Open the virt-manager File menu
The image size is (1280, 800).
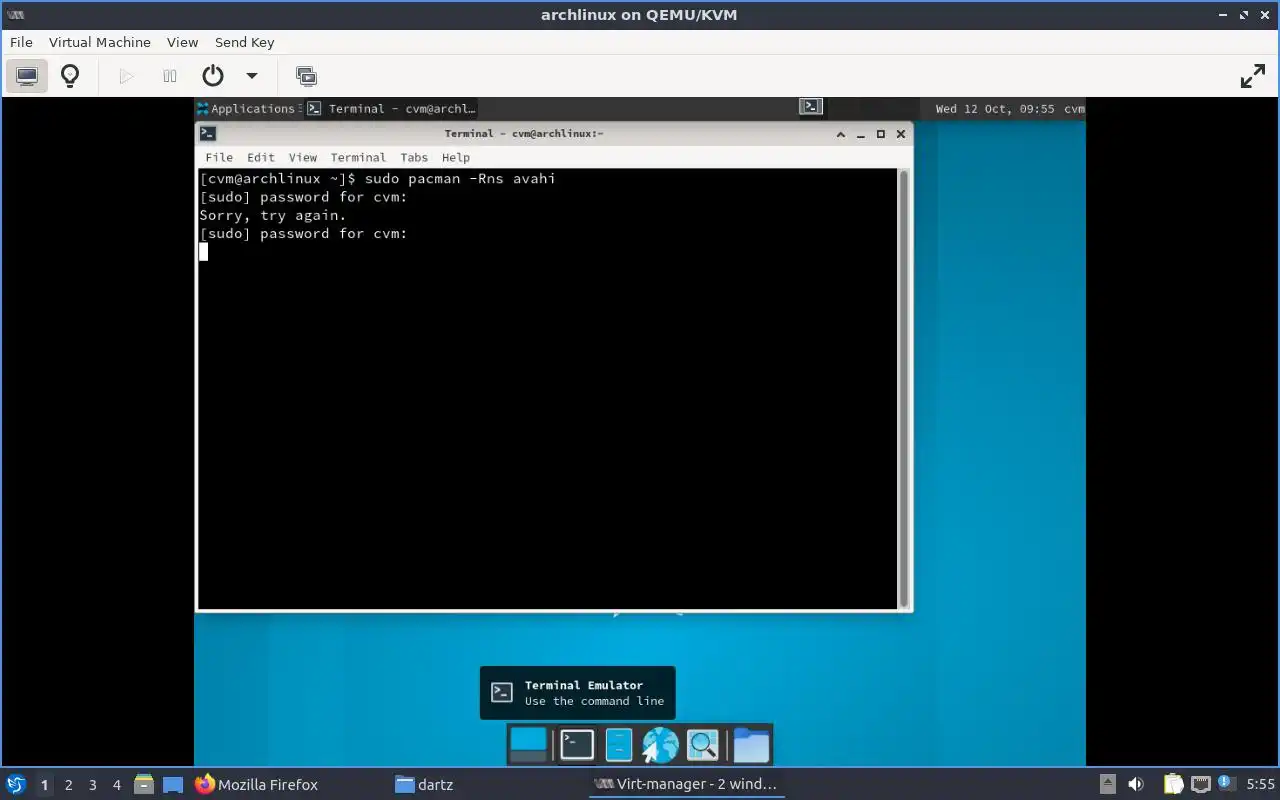pos(21,42)
